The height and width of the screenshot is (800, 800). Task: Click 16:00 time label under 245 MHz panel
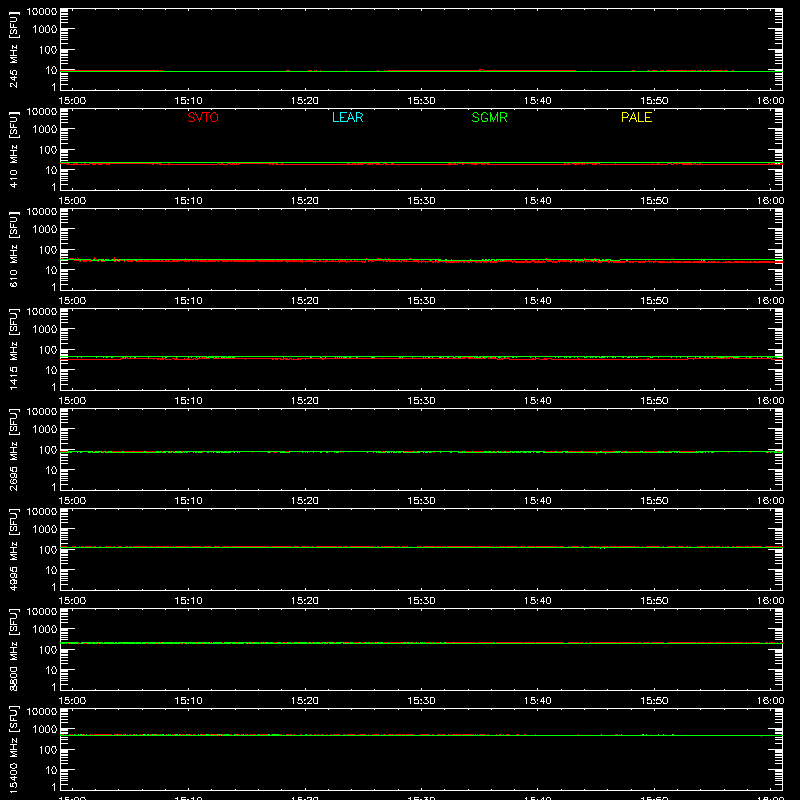pos(770,101)
